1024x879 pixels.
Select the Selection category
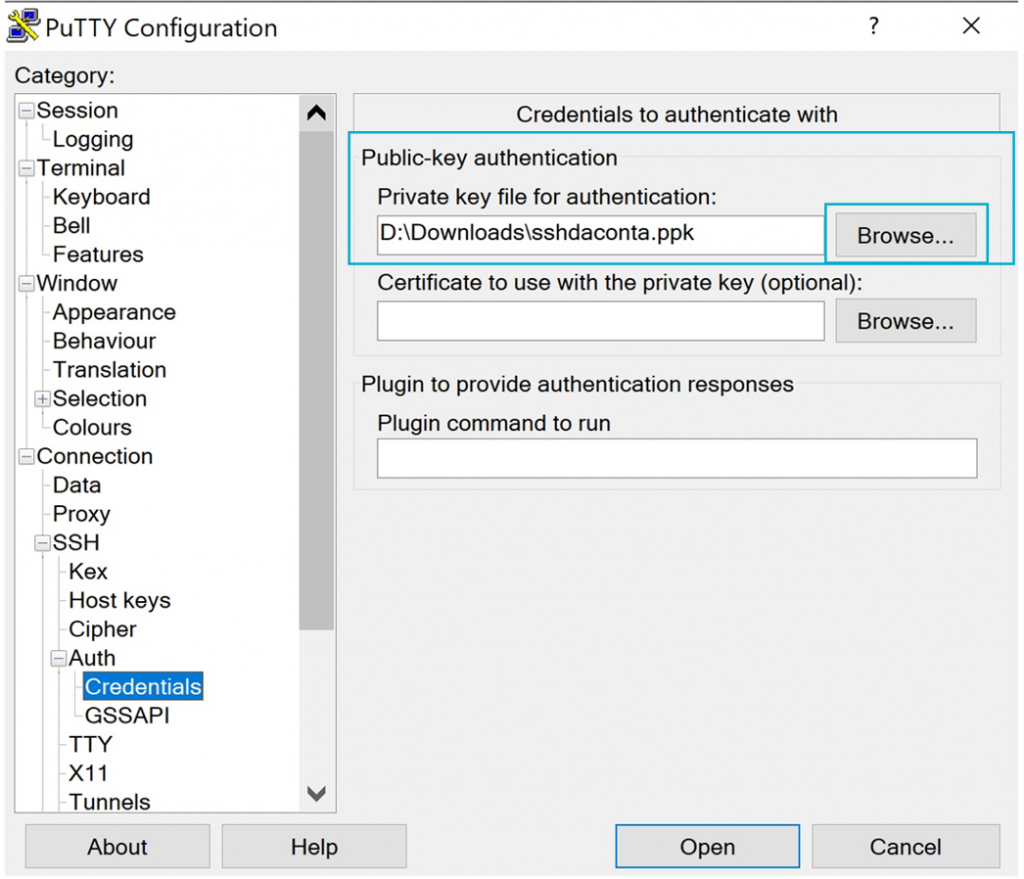[99, 398]
